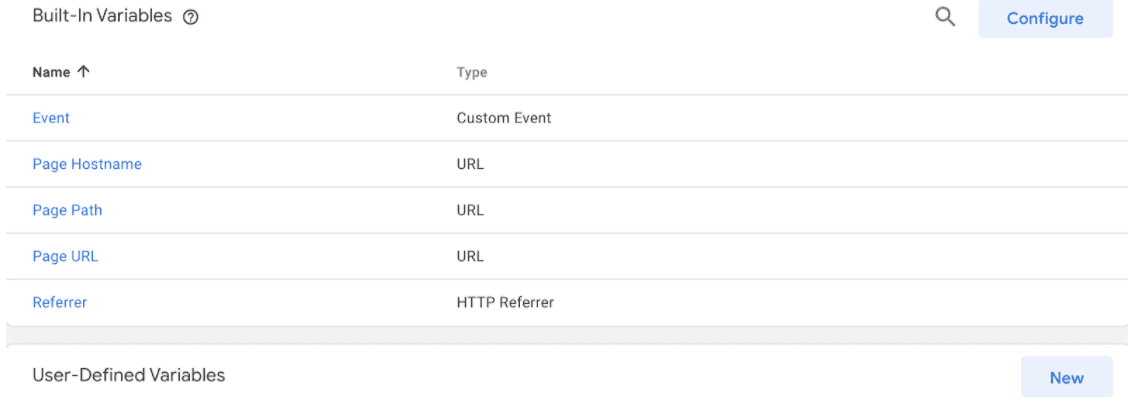Open the Page Hostname variable
The width and height of the screenshot is (1128, 420).
click(87, 164)
